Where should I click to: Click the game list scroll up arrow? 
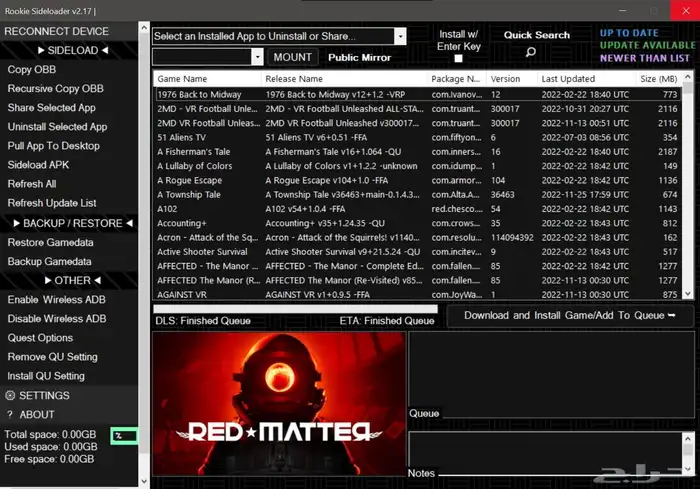[688, 77]
